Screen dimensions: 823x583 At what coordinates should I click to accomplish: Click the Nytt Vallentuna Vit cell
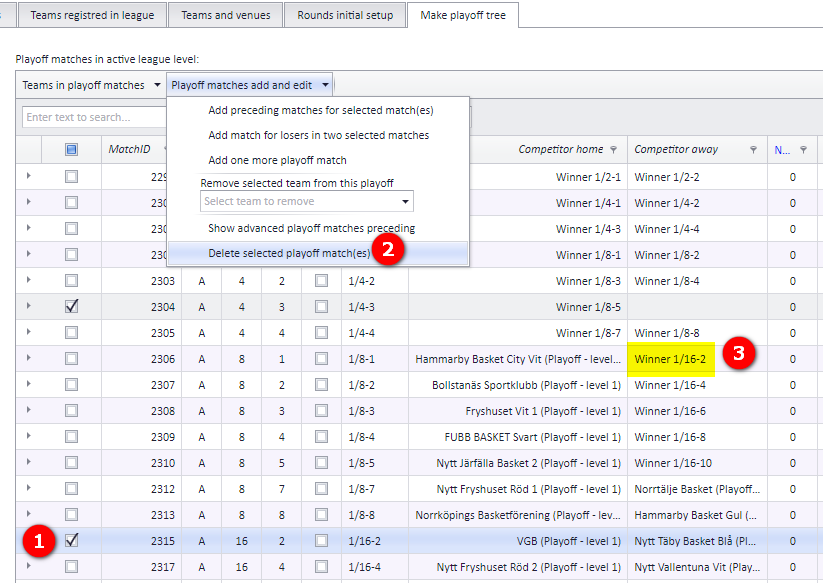[x=697, y=567]
